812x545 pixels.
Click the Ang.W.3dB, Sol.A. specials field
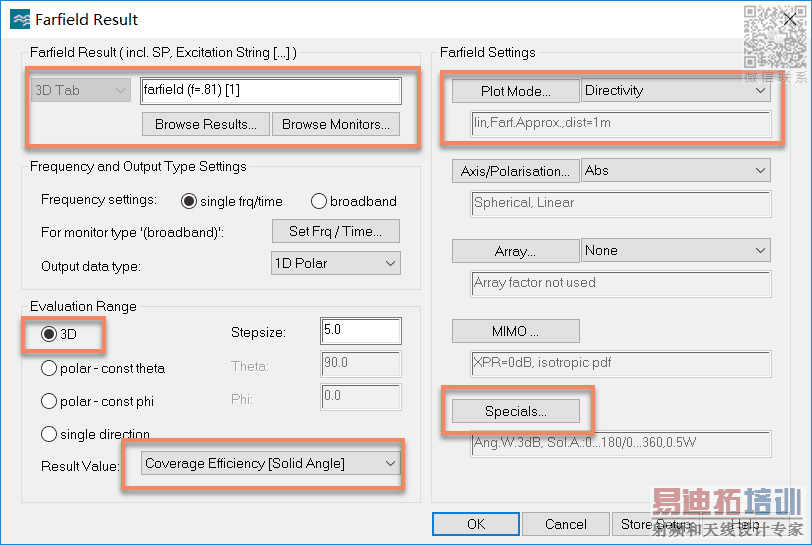point(621,443)
